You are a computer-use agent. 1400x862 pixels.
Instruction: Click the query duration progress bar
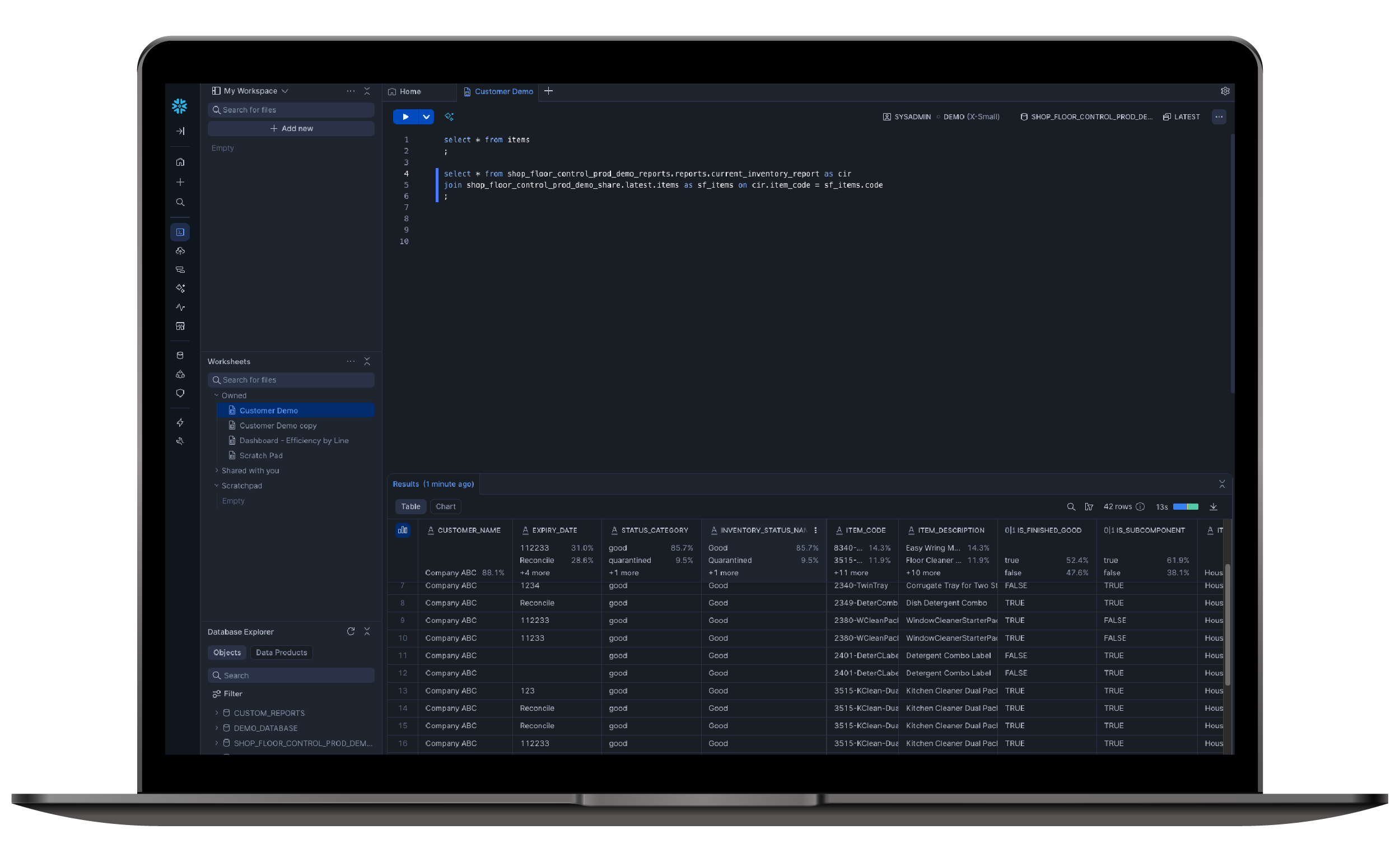tap(1186, 506)
